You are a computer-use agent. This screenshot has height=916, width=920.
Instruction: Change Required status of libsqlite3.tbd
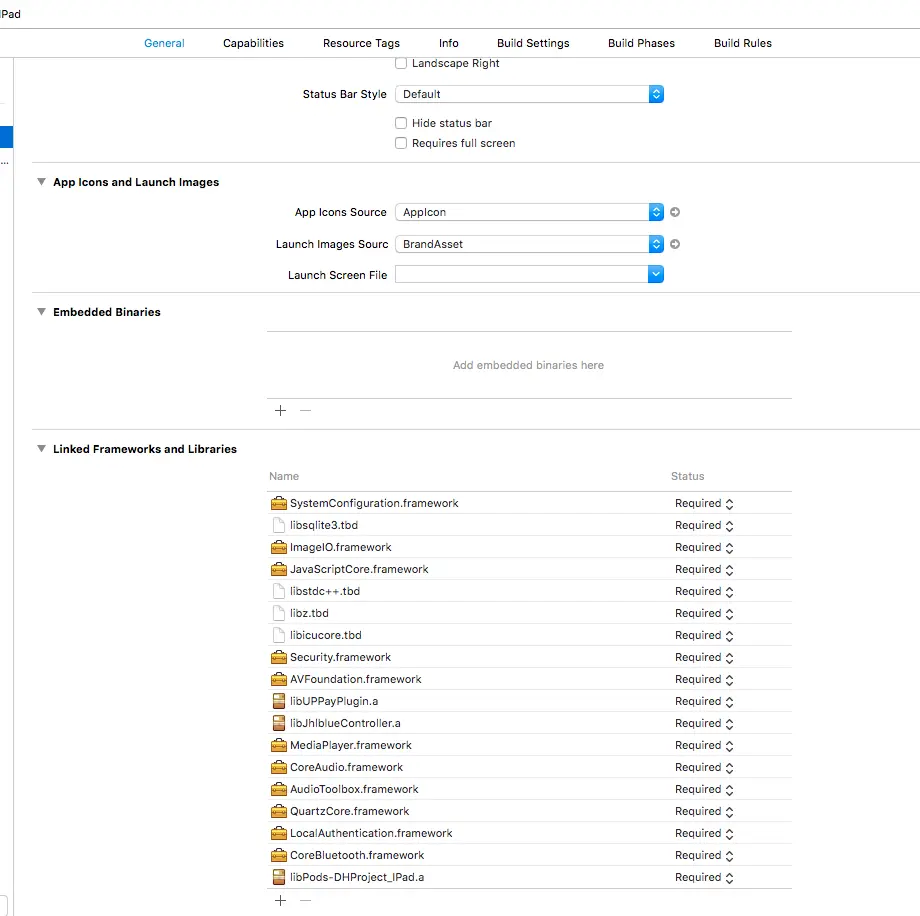[x=704, y=525]
